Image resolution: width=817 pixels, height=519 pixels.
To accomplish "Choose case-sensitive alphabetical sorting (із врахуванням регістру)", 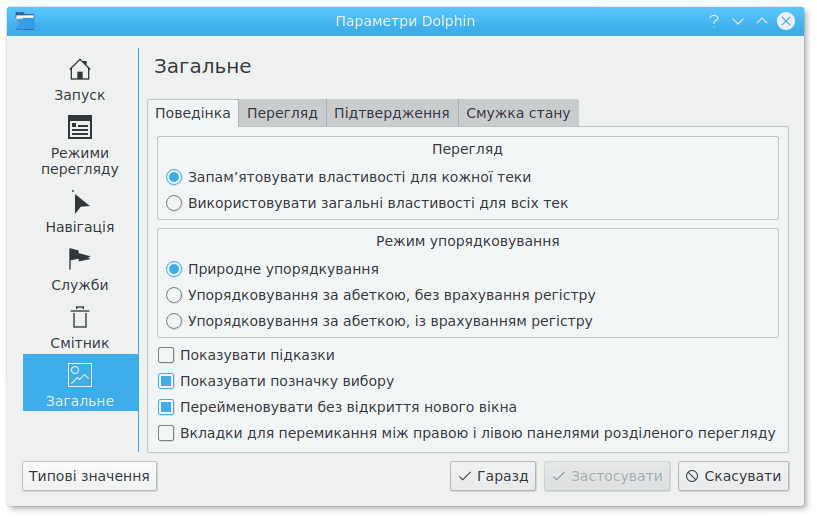I will (174, 321).
